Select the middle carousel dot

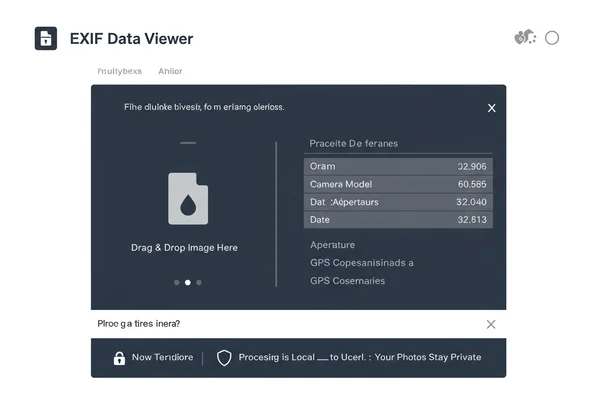coord(188,283)
